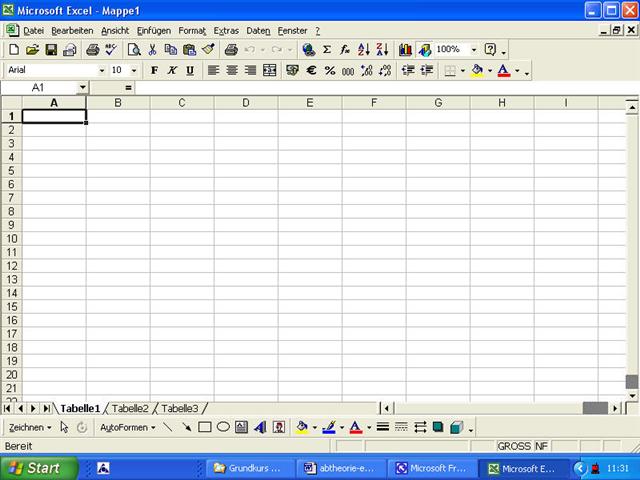640x480 pixels.
Task: Click the AutoSum sigma icon
Action: 326,49
